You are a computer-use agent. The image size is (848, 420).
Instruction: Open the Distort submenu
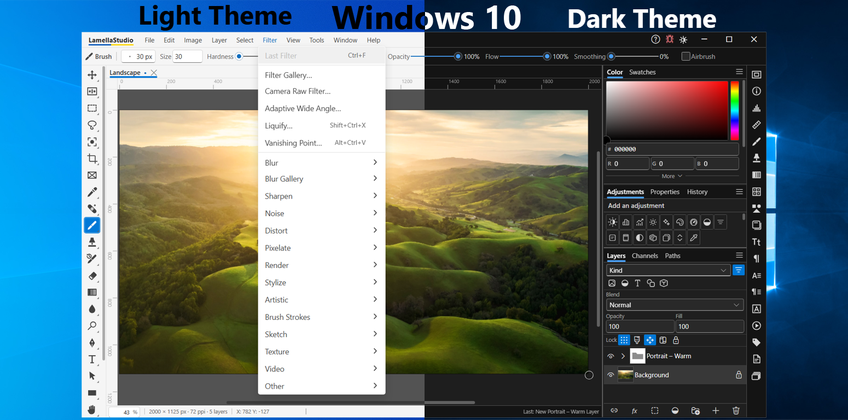(x=322, y=231)
